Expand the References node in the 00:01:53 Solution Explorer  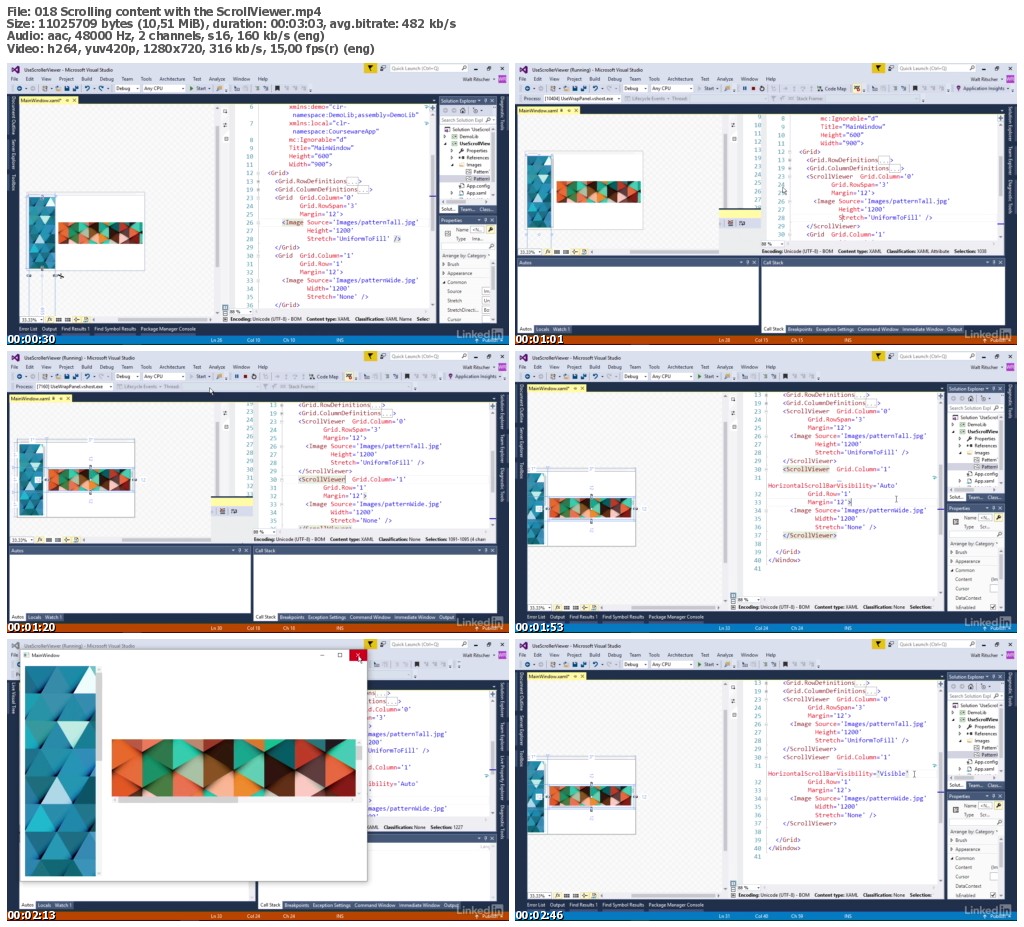[960, 446]
